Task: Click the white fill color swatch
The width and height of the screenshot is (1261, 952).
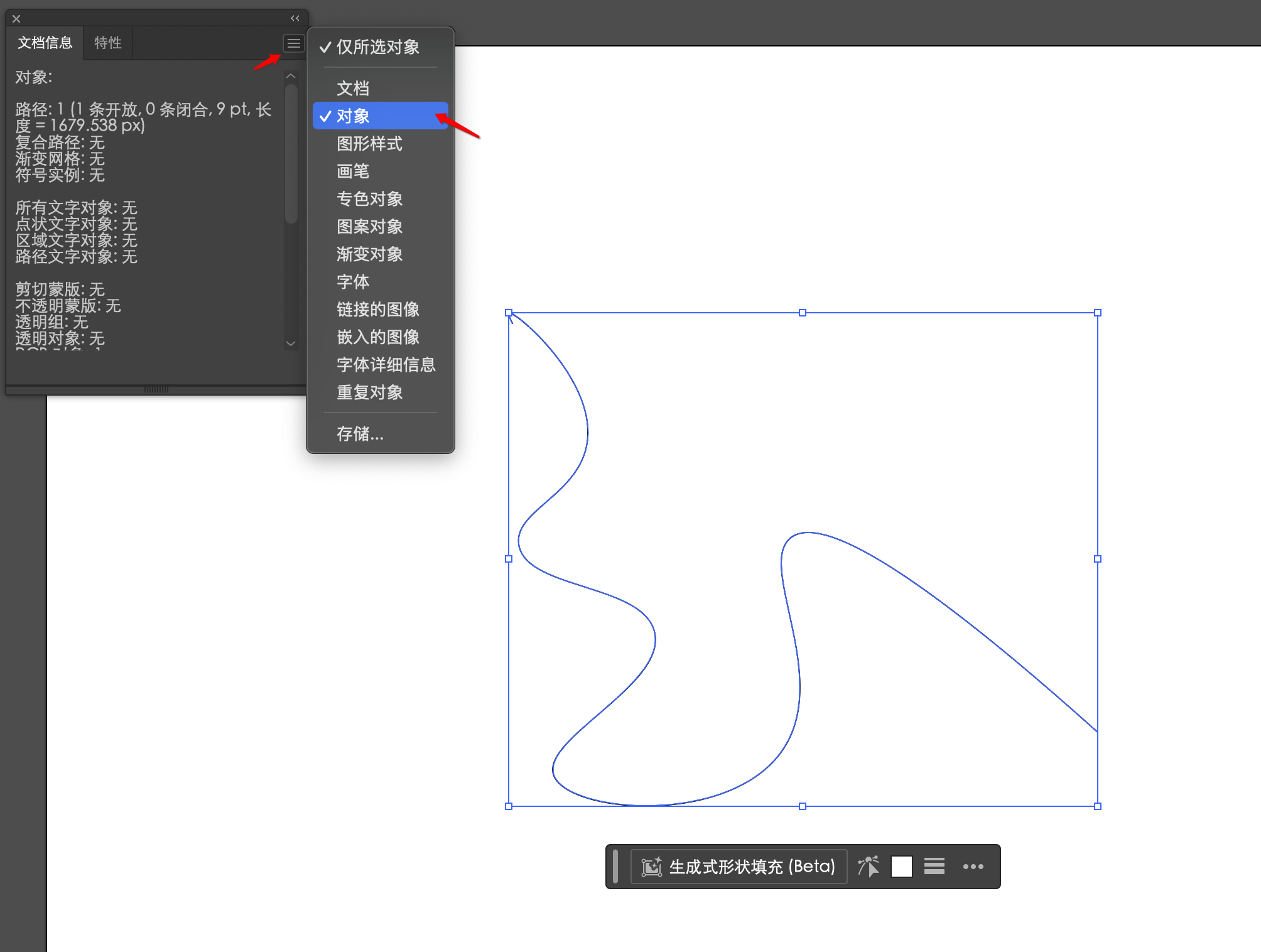Action: 901,867
